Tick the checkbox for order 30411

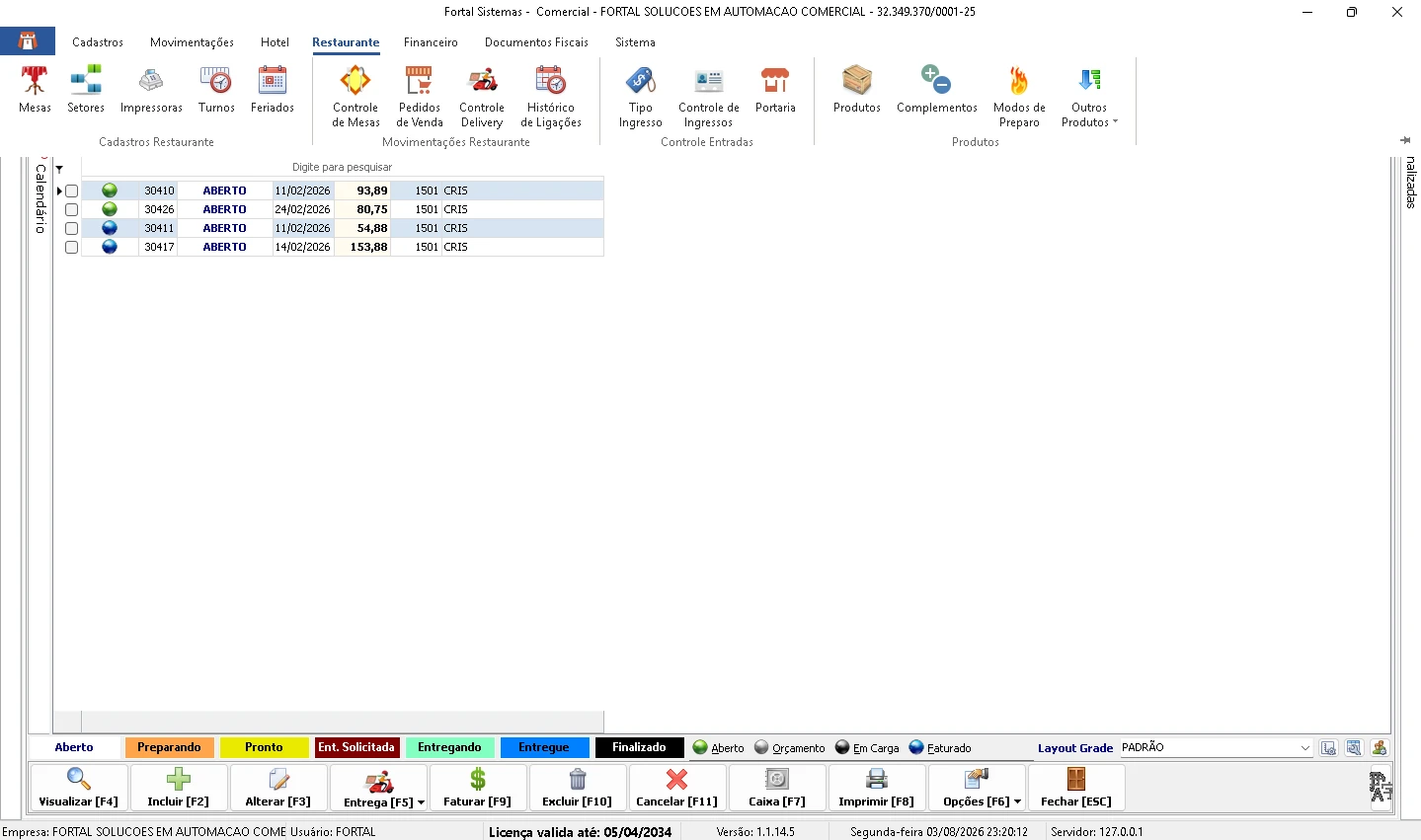click(71, 228)
